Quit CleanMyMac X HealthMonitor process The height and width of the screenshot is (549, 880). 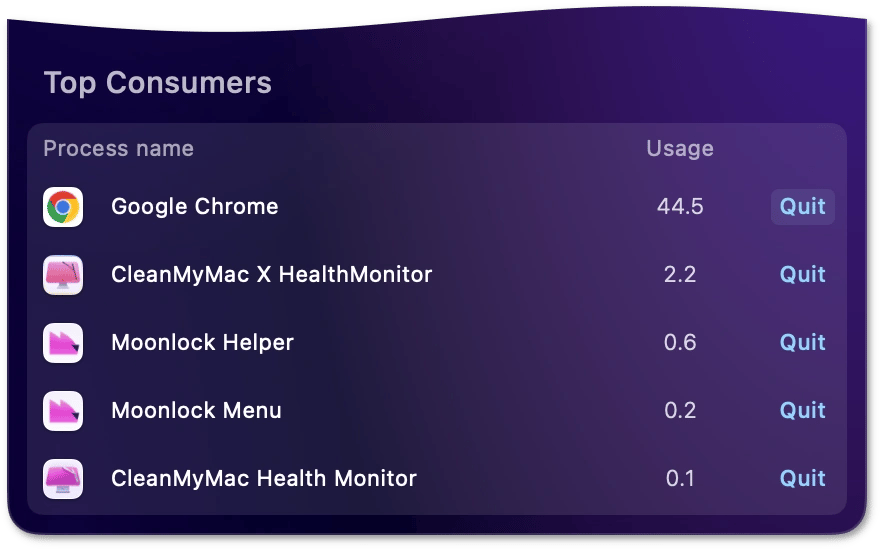[803, 274]
